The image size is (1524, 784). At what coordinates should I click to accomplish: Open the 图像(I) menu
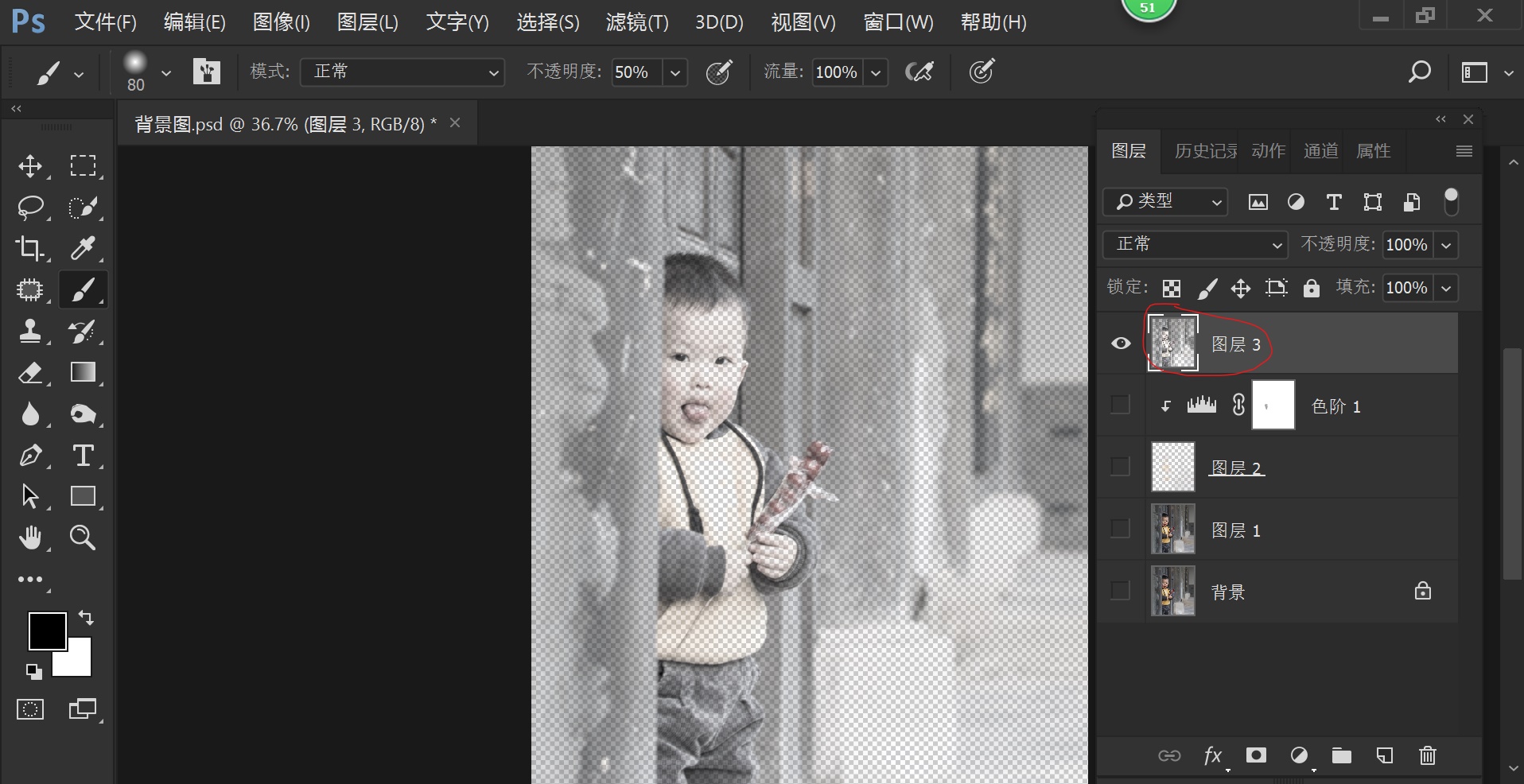point(281,22)
